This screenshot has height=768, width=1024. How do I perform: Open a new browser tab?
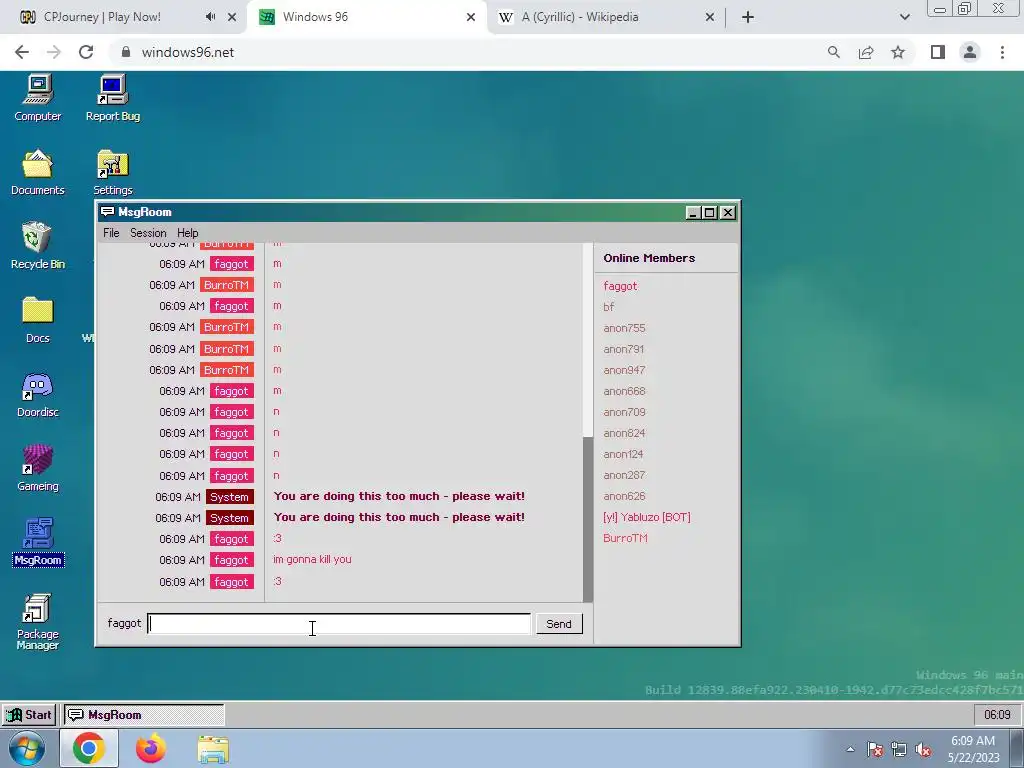[x=748, y=17]
